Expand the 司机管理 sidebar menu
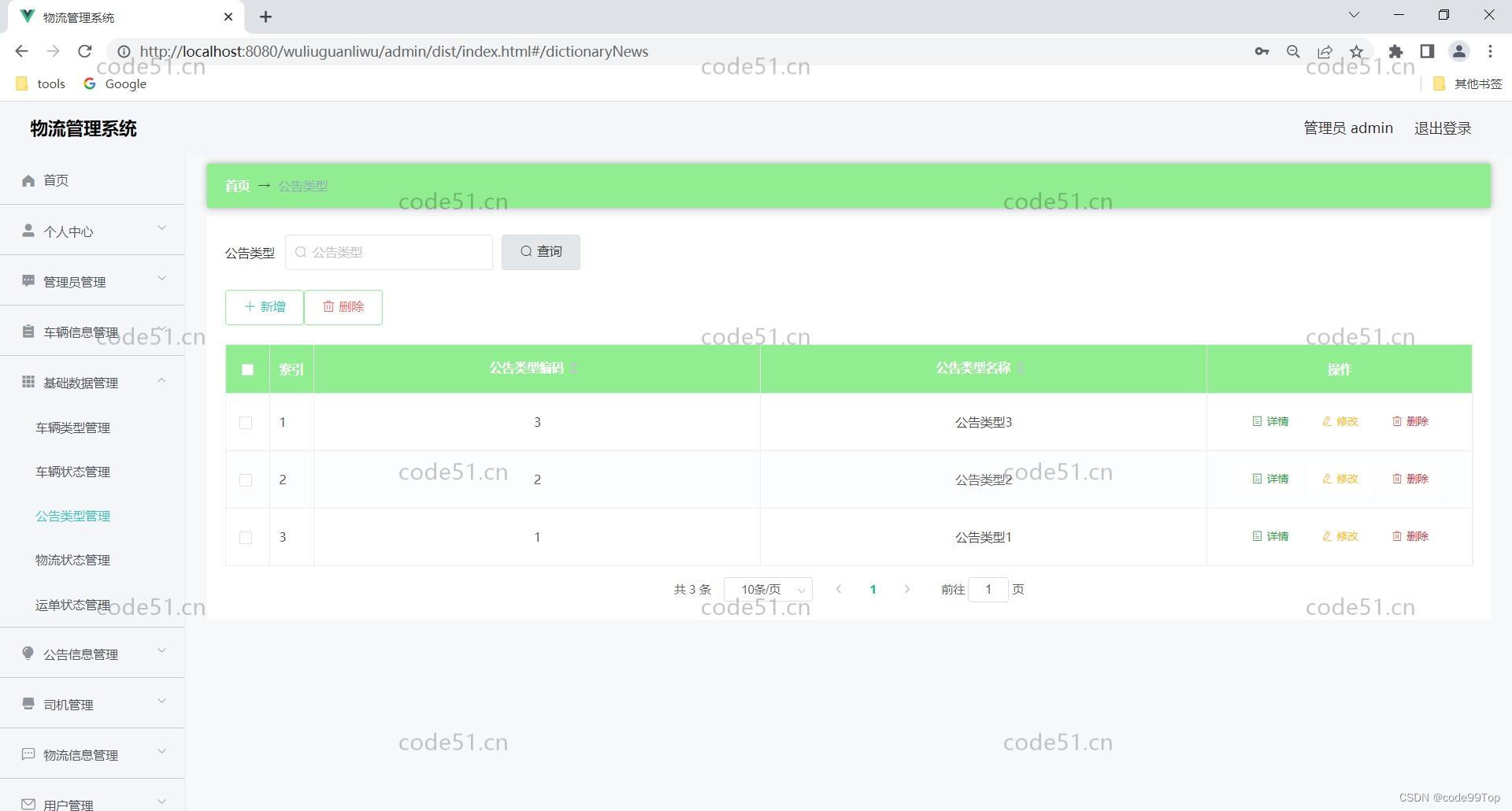This screenshot has width=1512, height=811. [92, 704]
